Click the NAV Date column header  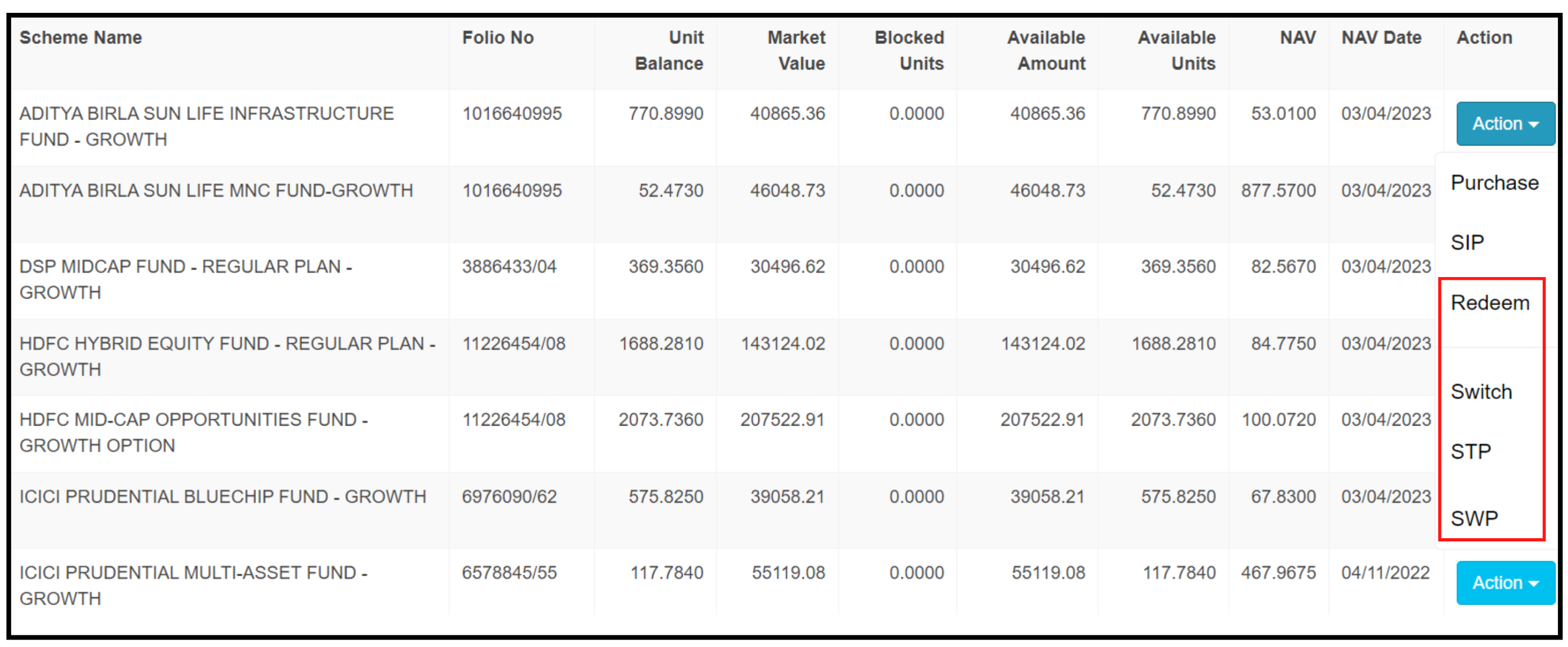(x=1380, y=38)
